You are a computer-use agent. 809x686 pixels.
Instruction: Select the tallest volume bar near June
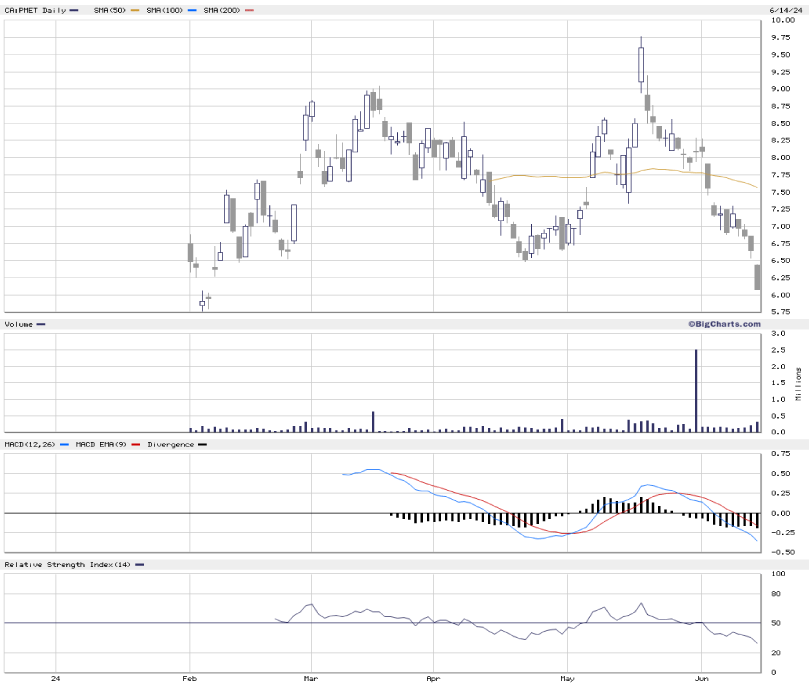[x=696, y=390]
